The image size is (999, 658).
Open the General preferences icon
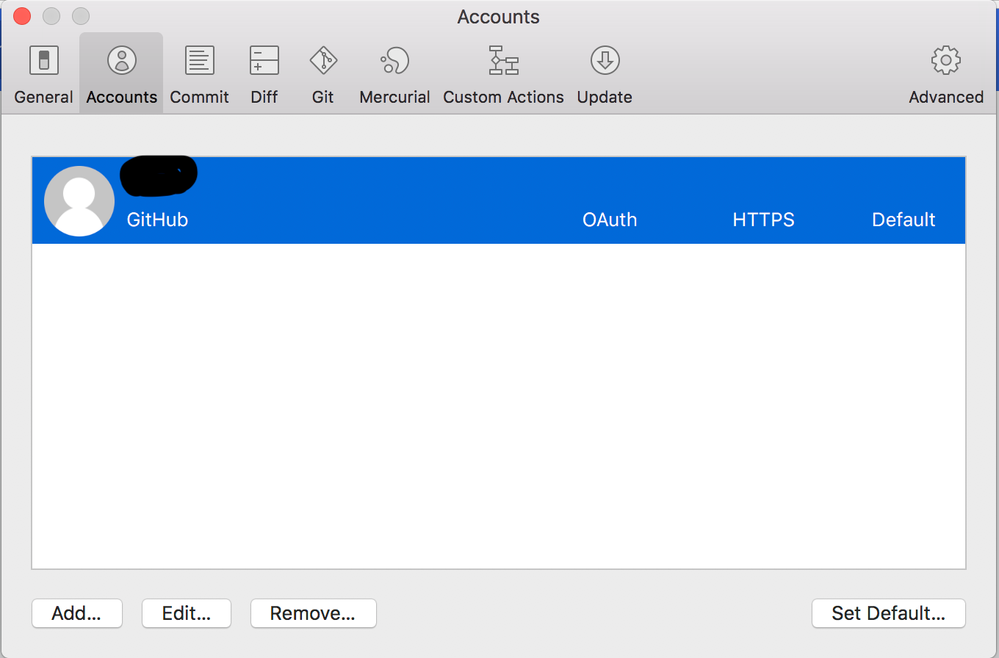pyautogui.click(x=44, y=61)
